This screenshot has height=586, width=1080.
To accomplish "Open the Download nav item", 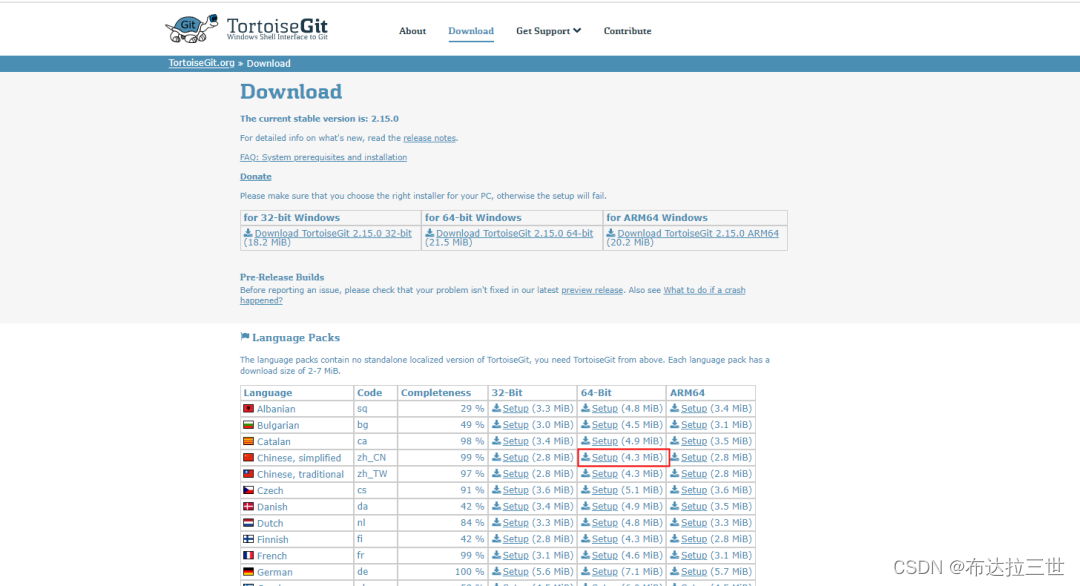I will coord(470,31).
